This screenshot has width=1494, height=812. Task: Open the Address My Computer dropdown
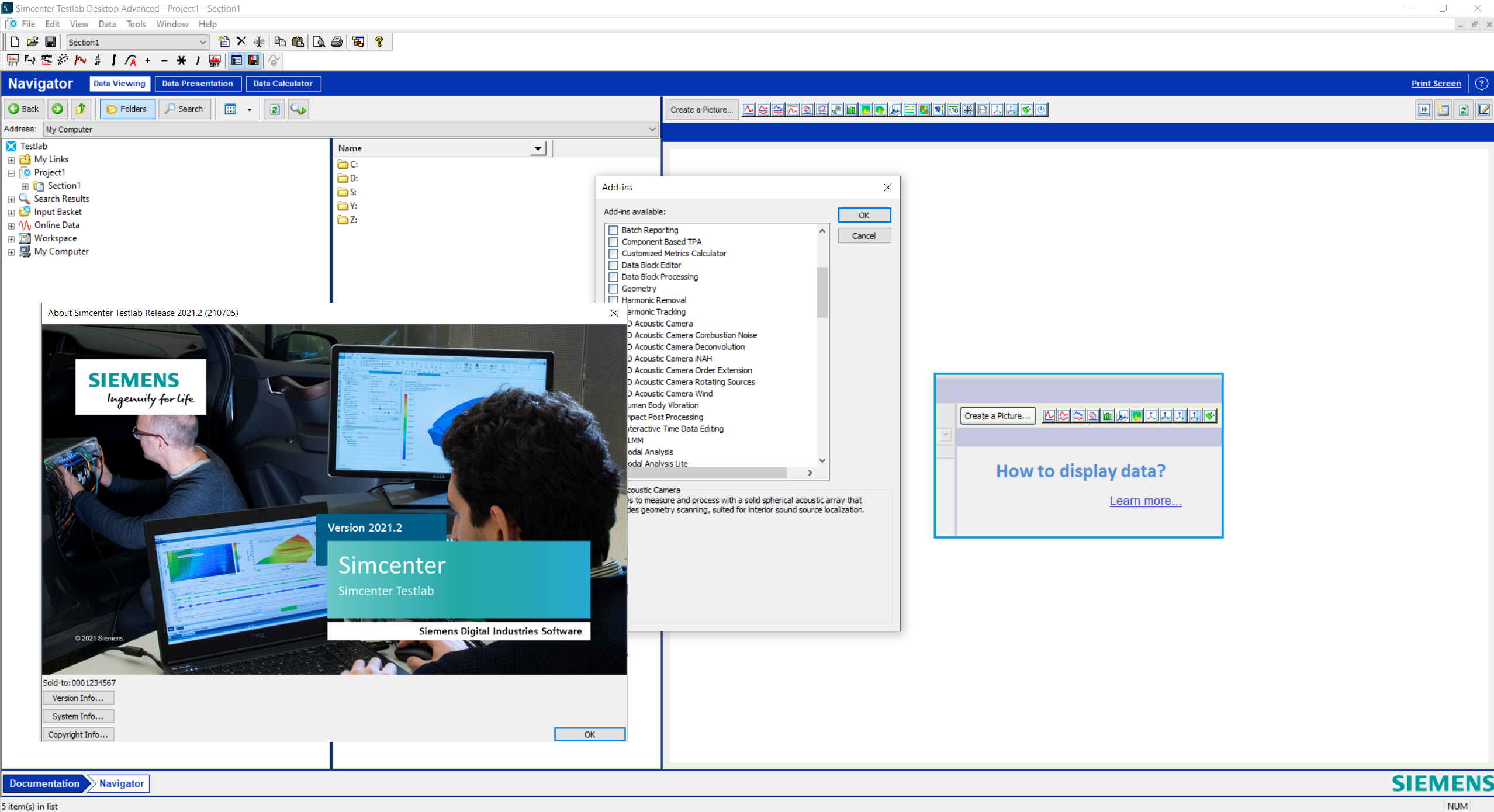652,129
